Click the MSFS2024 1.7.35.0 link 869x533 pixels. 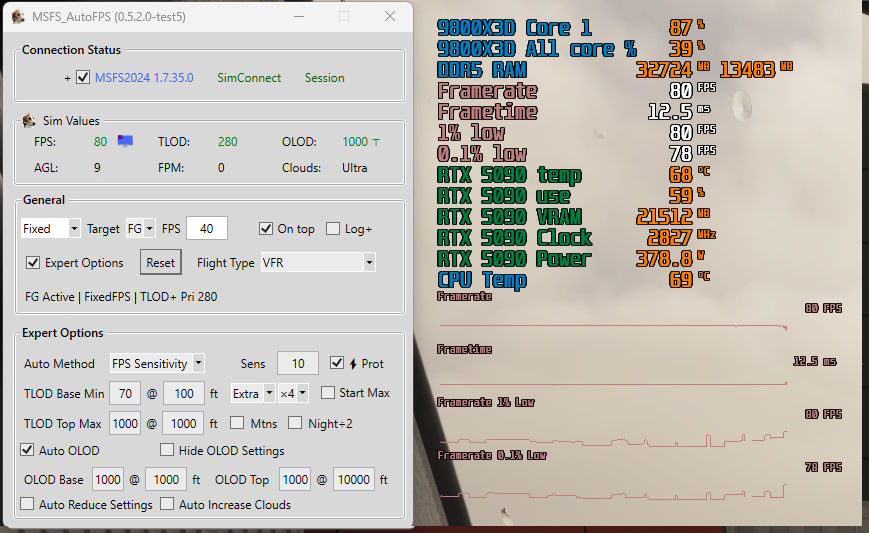(x=144, y=78)
